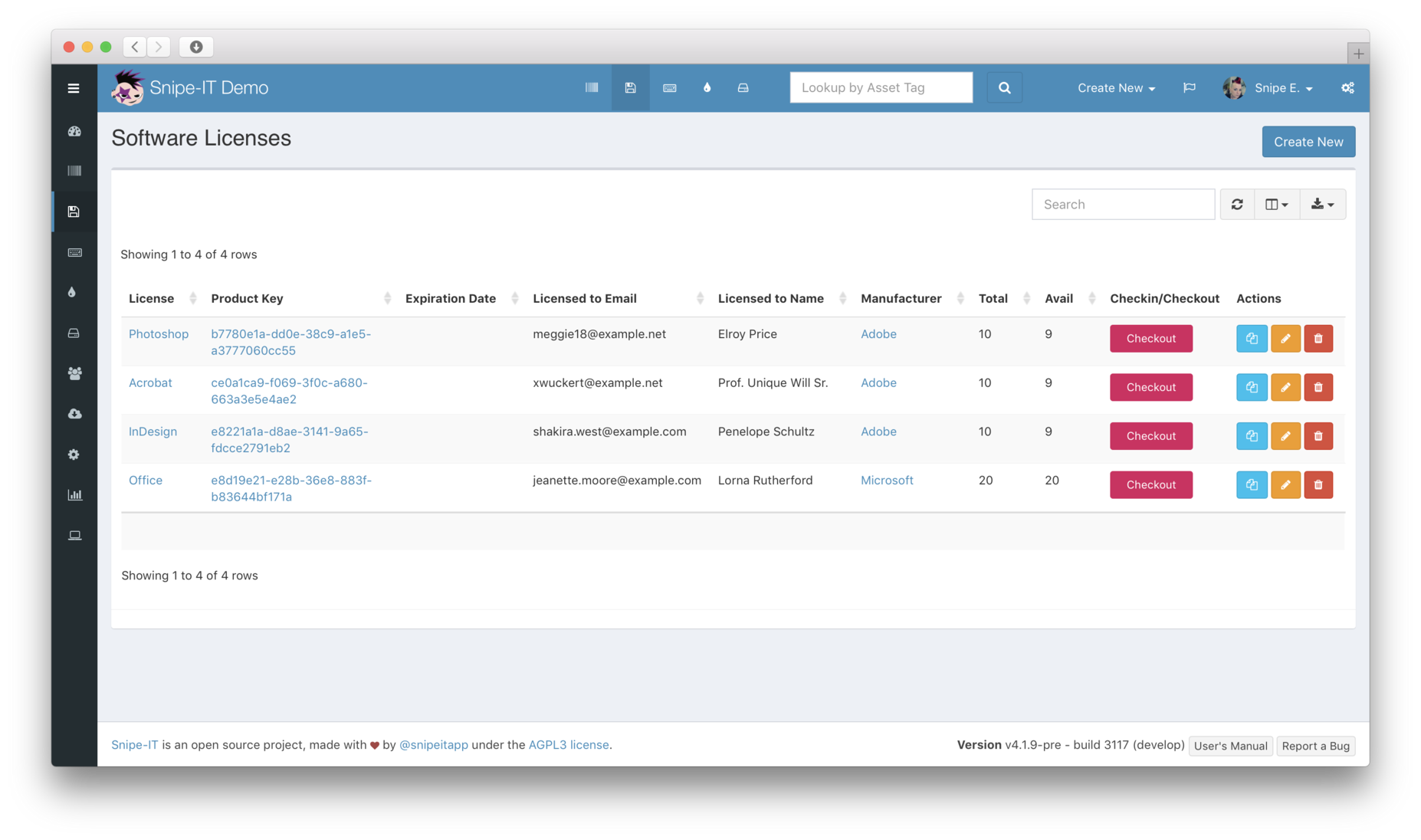Toggle sorting on the Expiration Date column
The height and width of the screenshot is (840, 1421).
pyautogui.click(x=451, y=298)
